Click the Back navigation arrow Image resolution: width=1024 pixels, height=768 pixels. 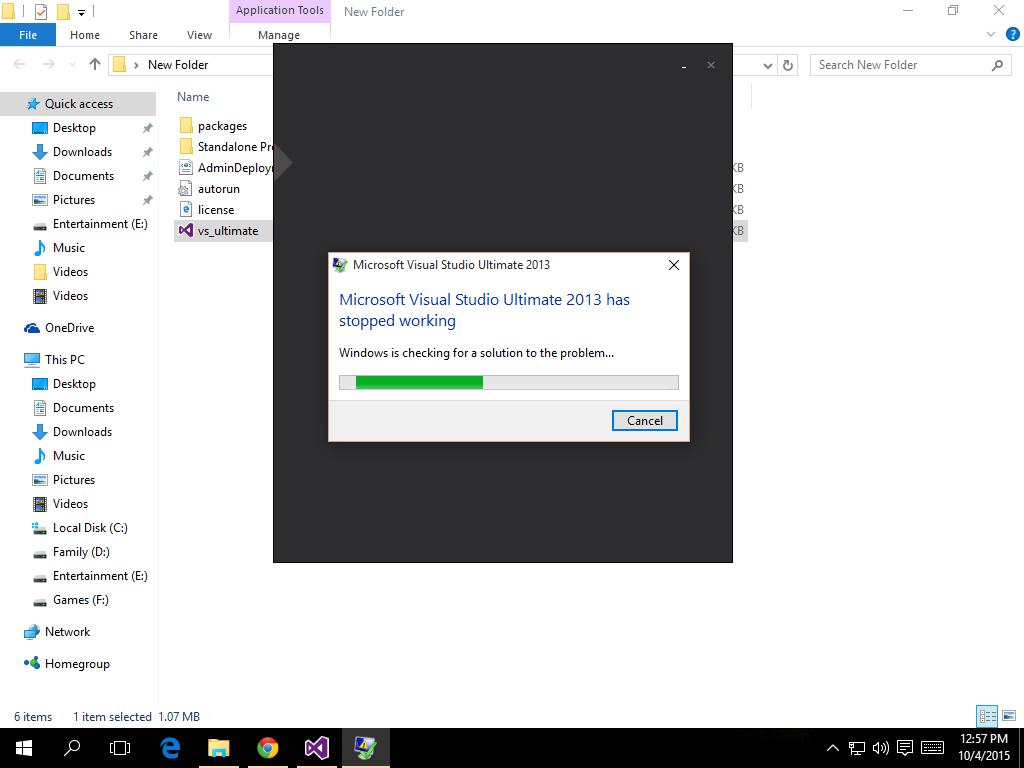(20, 64)
